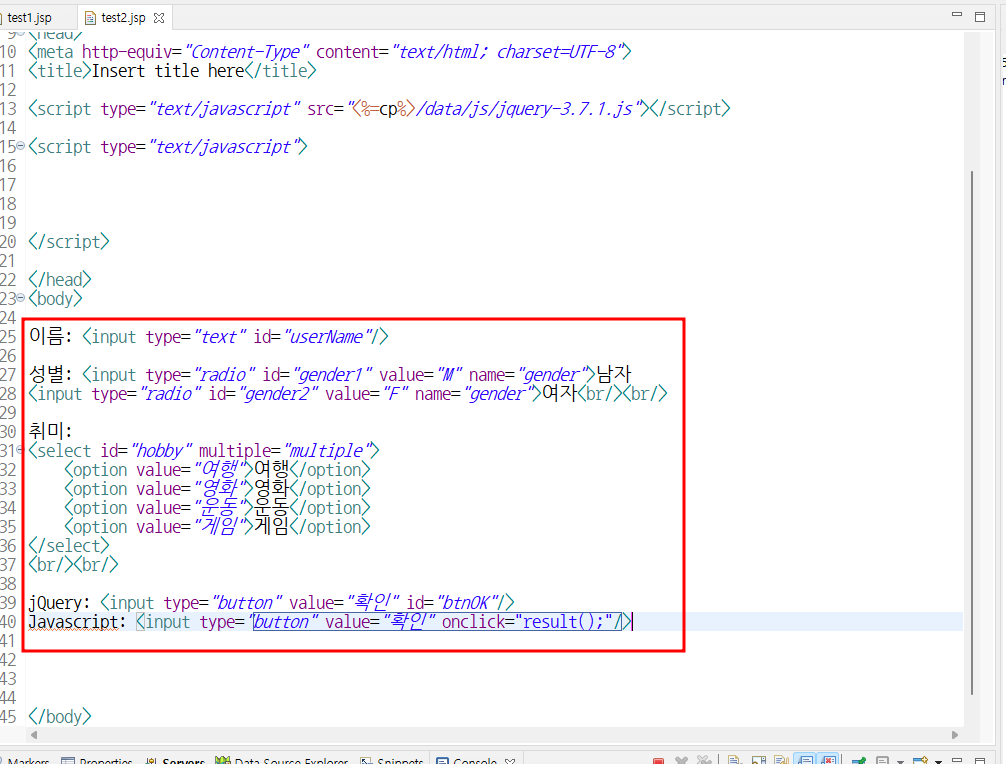This screenshot has width=1006, height=764.
Task: Click the opening <body> tag
Action: click(55, 299)
